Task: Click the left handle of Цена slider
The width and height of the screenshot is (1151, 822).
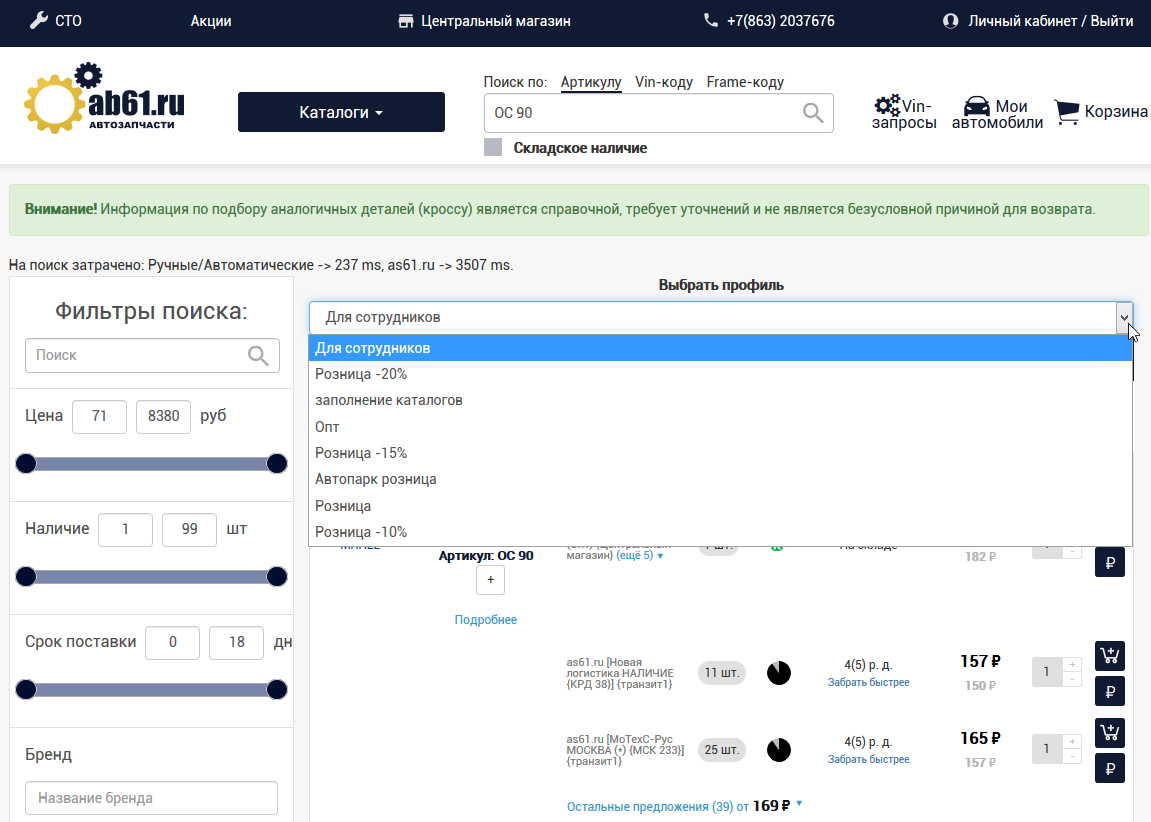Action: [x=26, y=463]
